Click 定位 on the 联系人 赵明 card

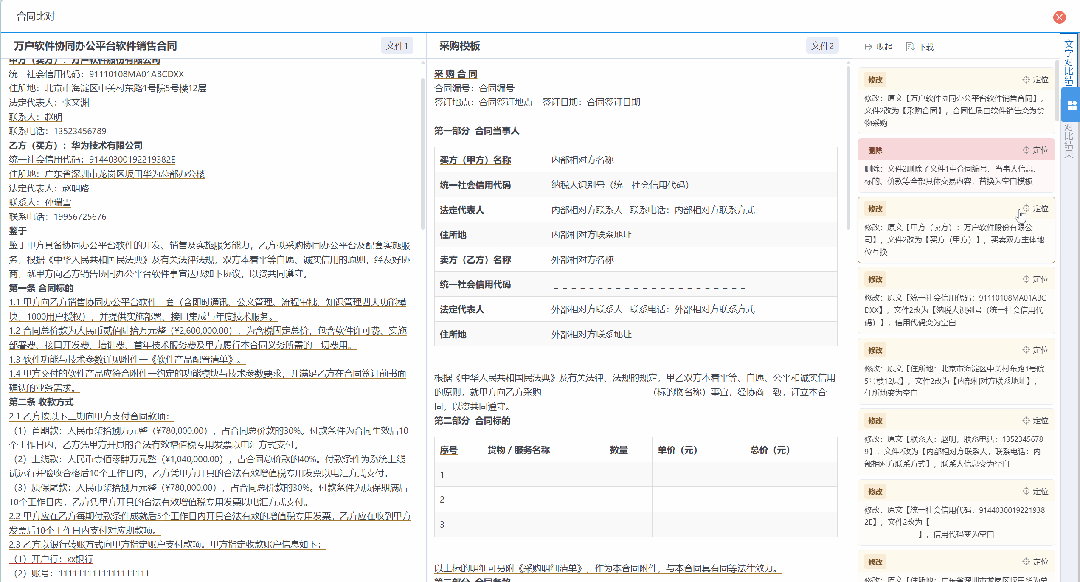pyautogui.click(x=1035, y=420)
